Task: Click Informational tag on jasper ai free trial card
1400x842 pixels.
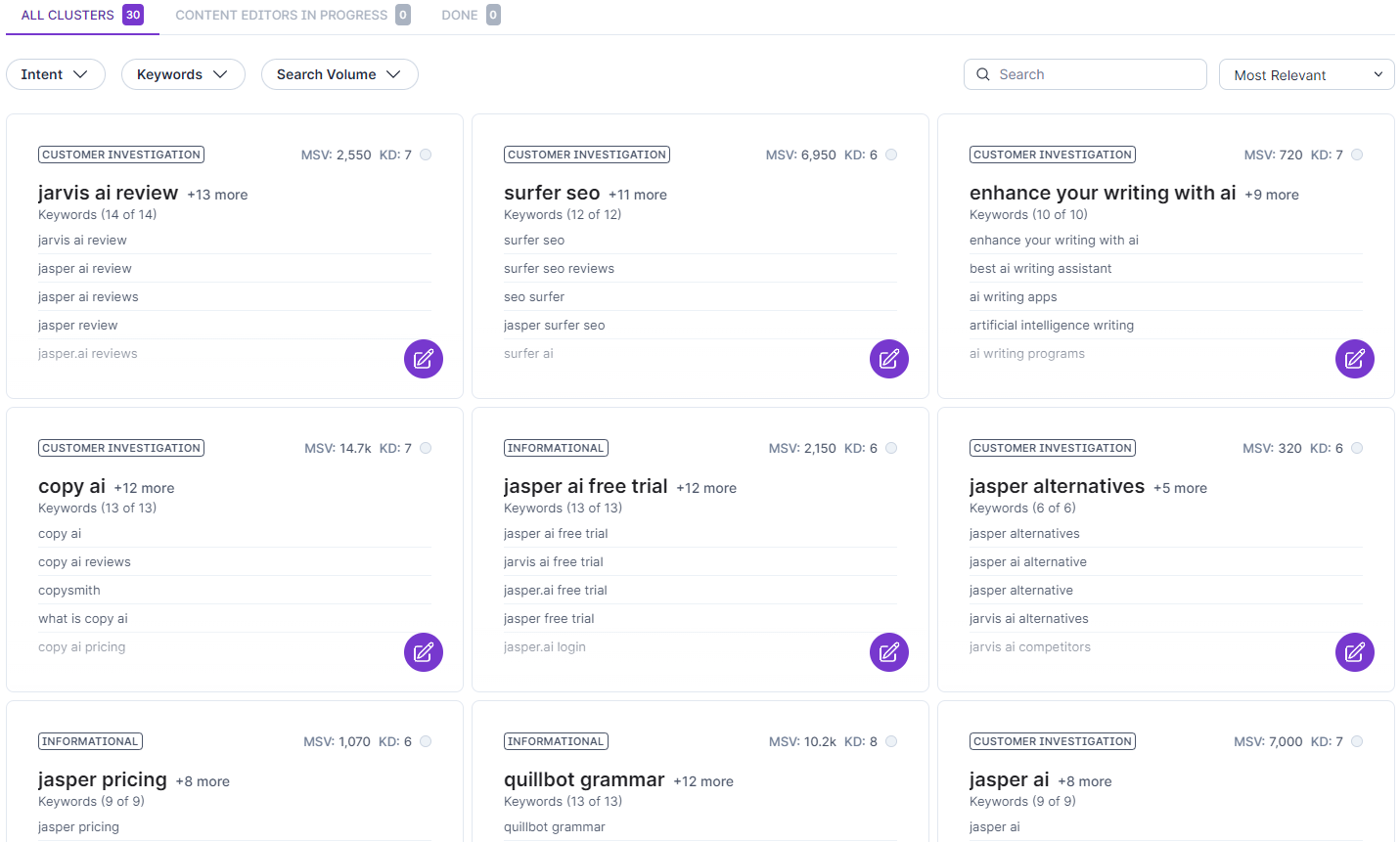Action: point(556,448)
